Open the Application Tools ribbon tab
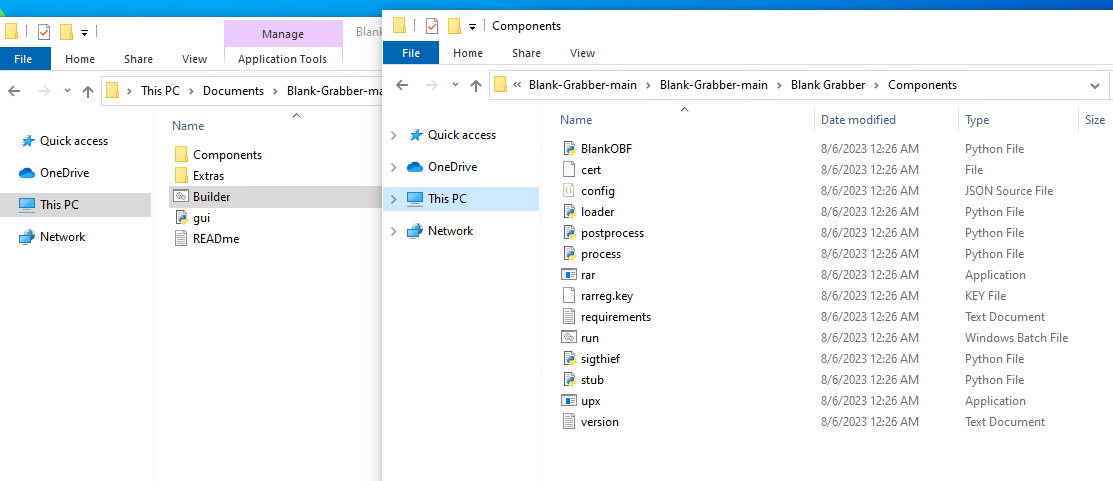1113x481 pixels. click(x=282, y=59)
